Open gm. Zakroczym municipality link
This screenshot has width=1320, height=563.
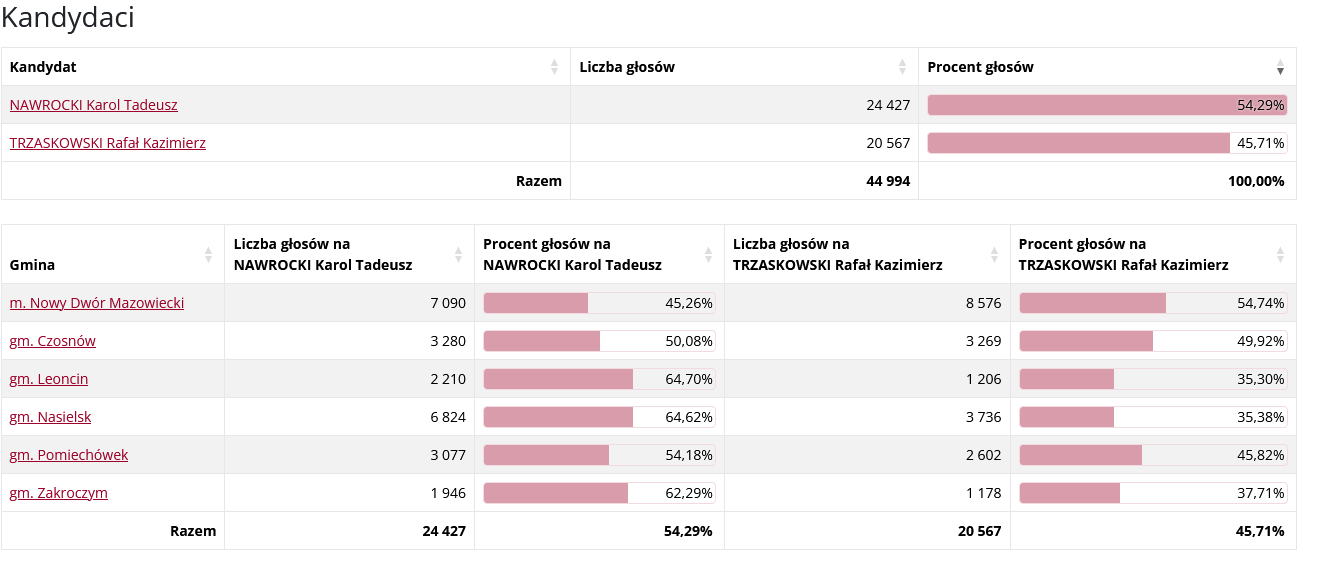[59, 493]
